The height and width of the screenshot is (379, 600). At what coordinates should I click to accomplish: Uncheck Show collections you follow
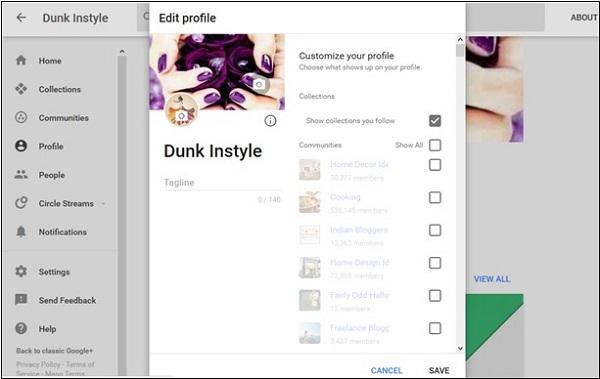point(435,121)
